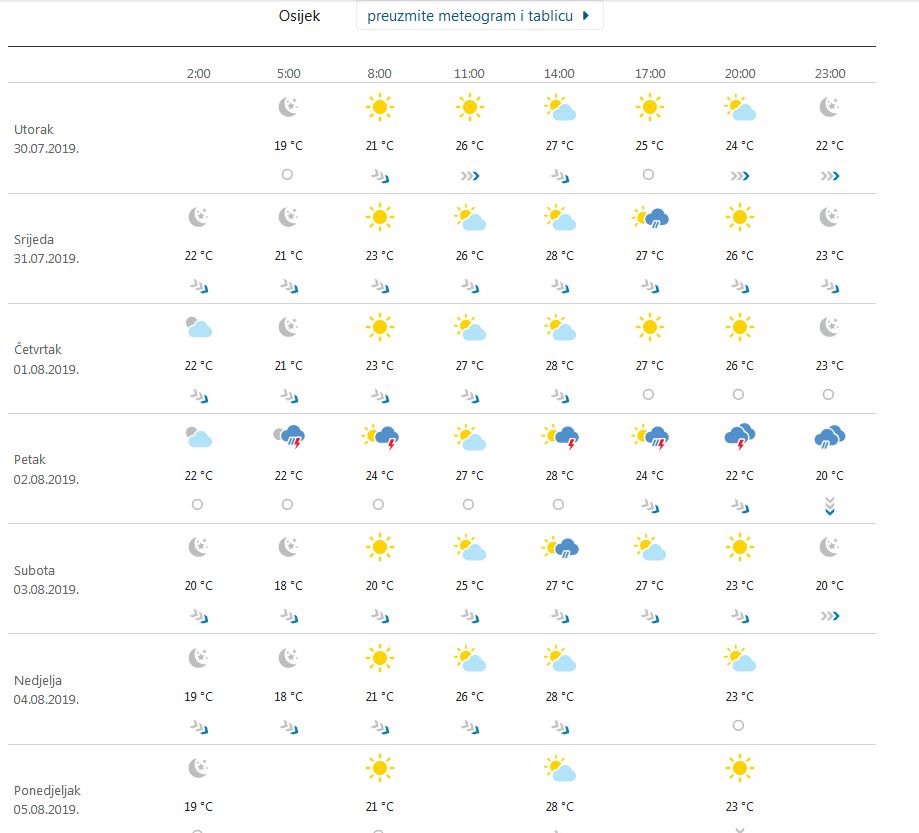Screen dimensions: 919x833
Task: Click the downward wind arrow for Petak 23:00
Action: [x=830, y=507]
